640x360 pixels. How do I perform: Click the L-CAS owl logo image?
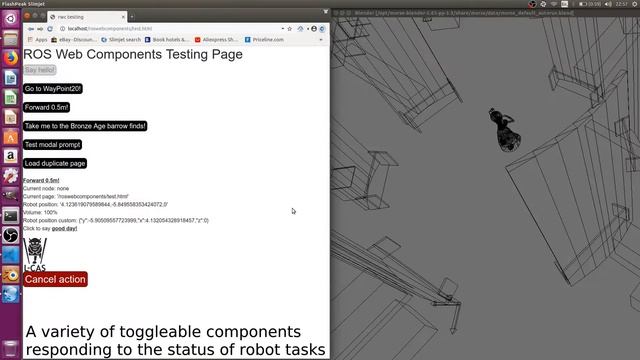(35, 254)
